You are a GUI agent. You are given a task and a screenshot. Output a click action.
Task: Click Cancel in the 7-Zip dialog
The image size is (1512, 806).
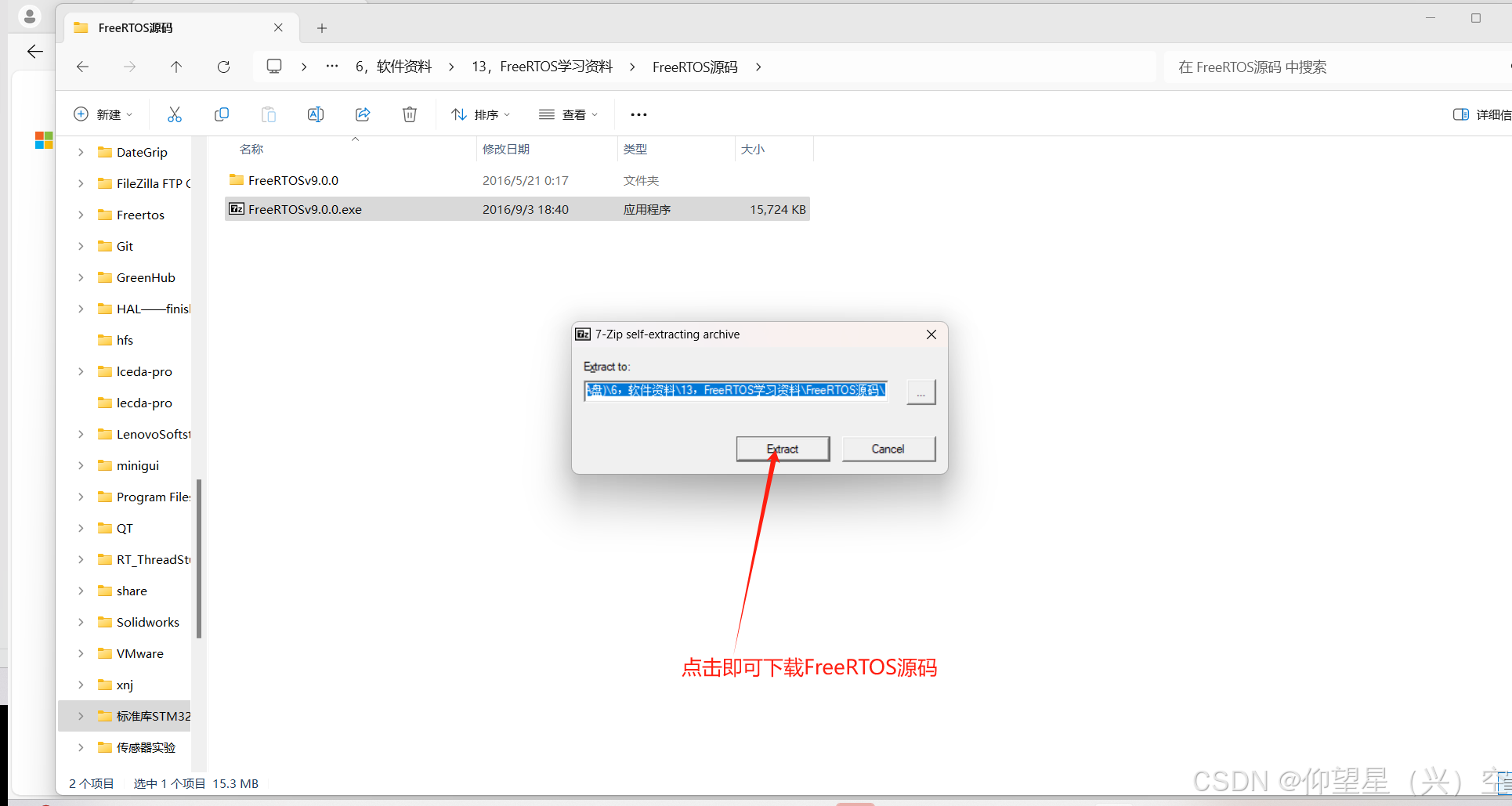pyautogui.click(x=888, y=449)
